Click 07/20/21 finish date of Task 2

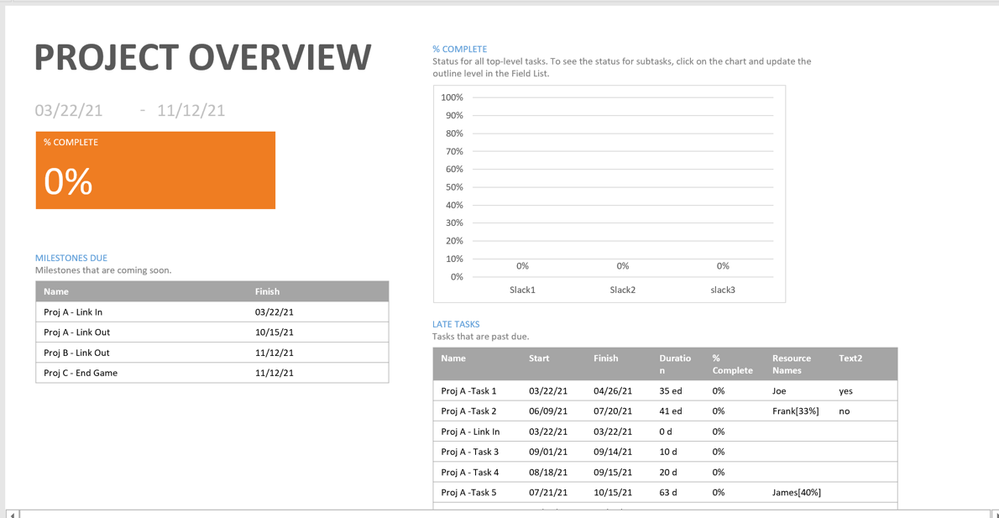pyautogui.click(x=613, y=412)
